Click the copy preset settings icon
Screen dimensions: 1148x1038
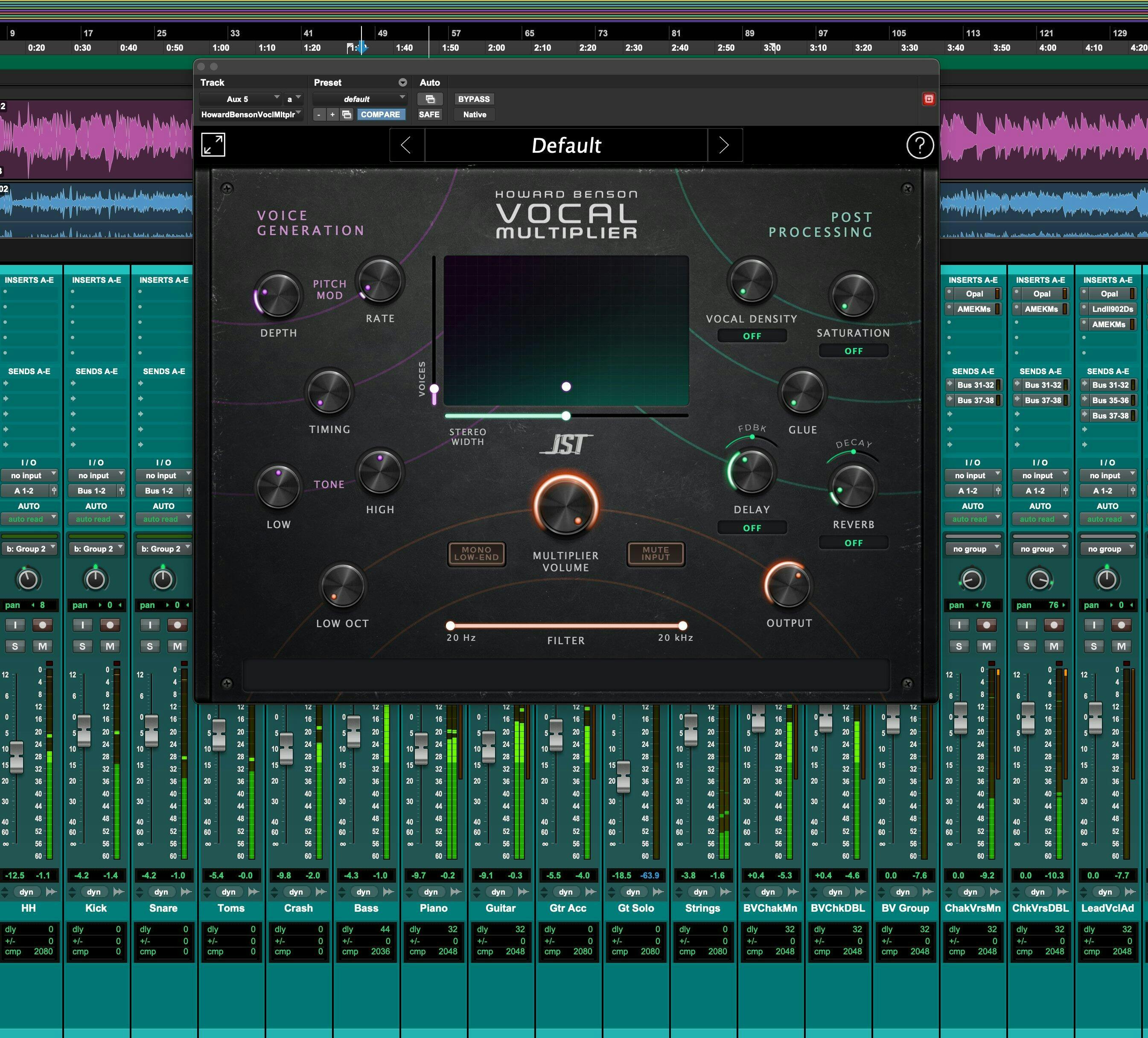click(346, 114)
